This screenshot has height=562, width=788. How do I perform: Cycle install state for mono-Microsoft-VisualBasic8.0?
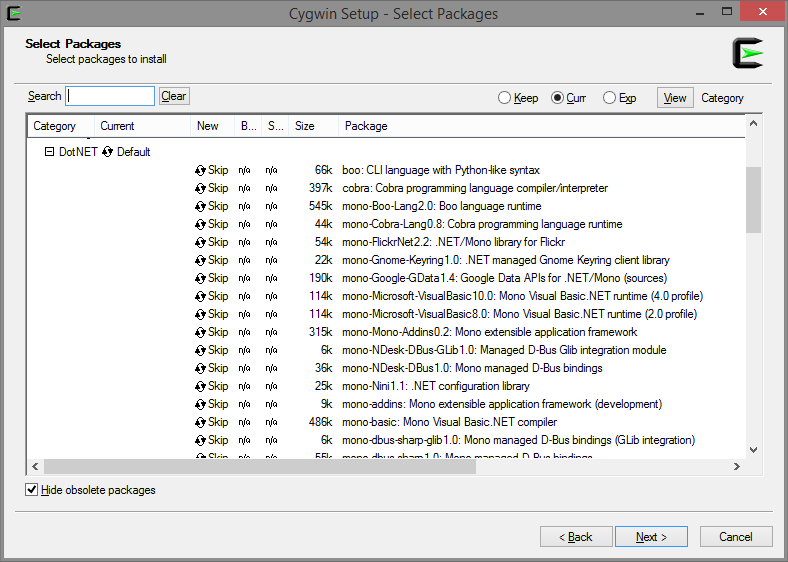pyautogui.click(x=200, y=315)
